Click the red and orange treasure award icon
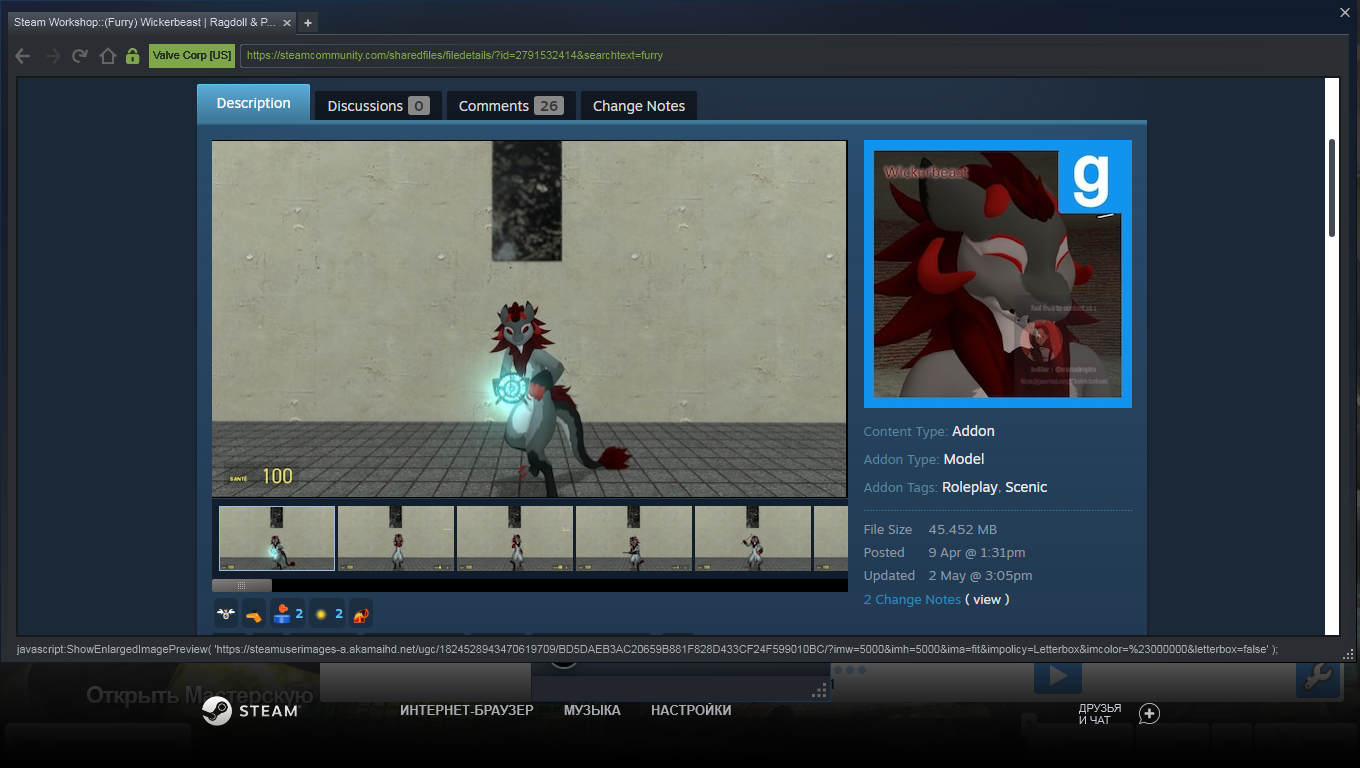The width and height of the screenshot is (1360, 768). click(361, 614)
